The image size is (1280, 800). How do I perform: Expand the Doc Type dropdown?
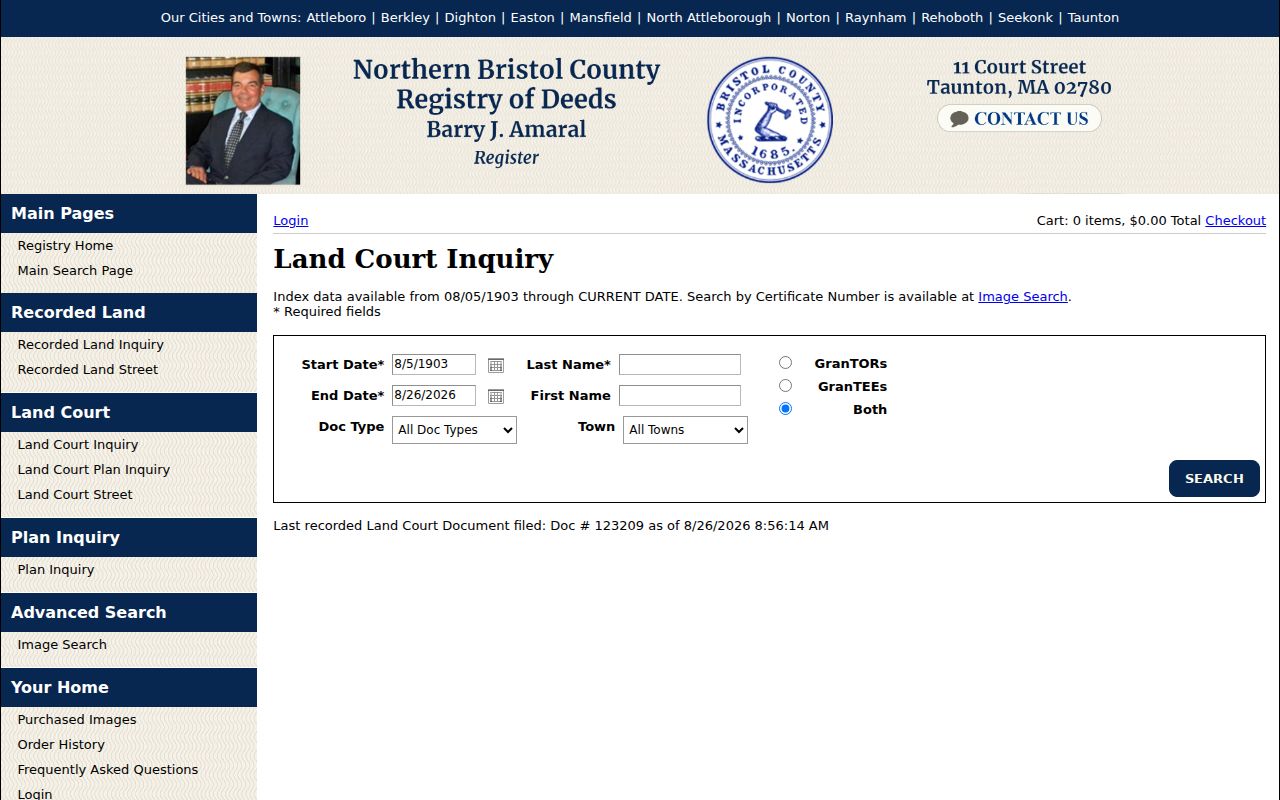[454, 430]
